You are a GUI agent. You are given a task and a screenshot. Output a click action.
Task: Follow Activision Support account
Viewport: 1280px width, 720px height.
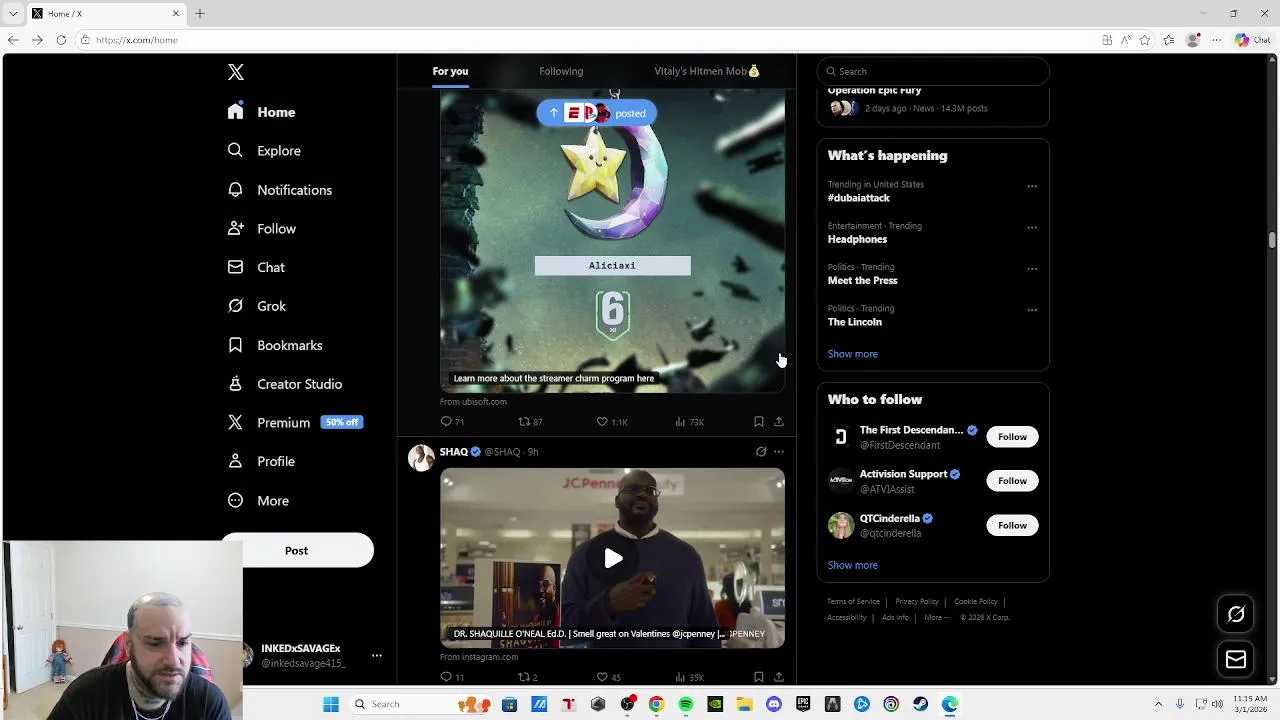tap(1012, 481)
